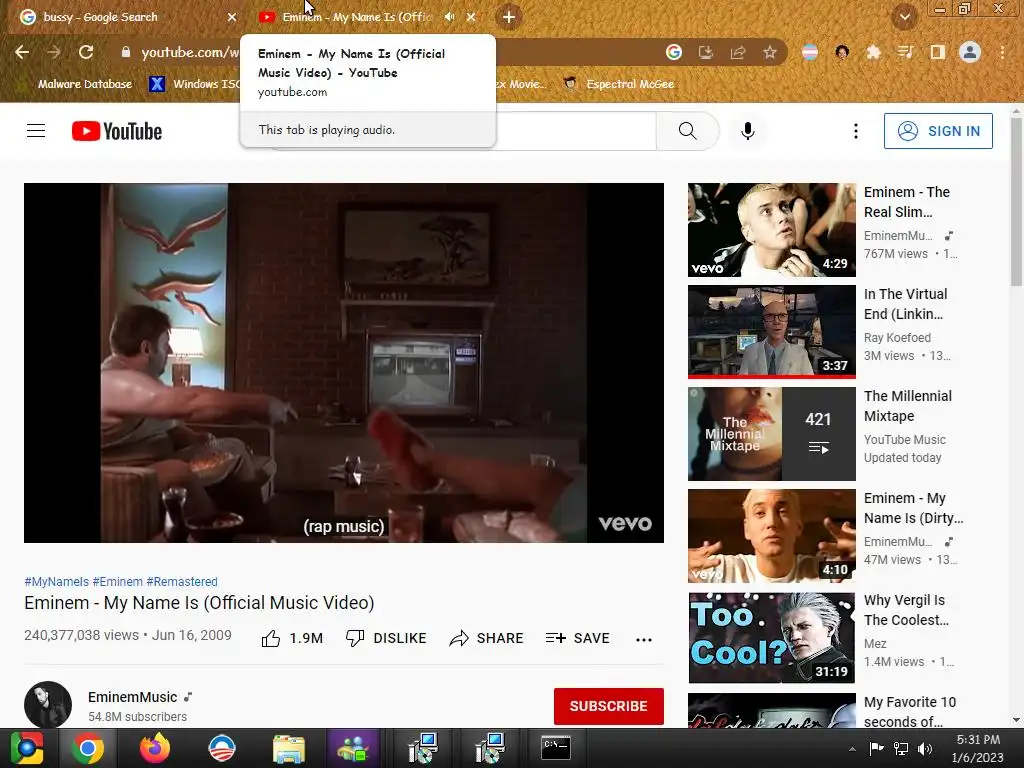1024x768 pixels.
Task: View site info via lock icon
Action: coord(126,52)
